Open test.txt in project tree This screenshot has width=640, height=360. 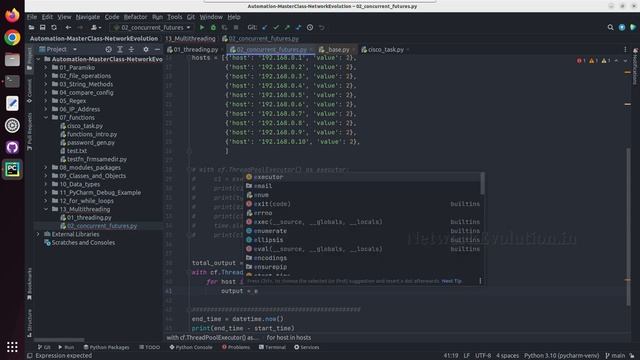click(x=77, y=151)
